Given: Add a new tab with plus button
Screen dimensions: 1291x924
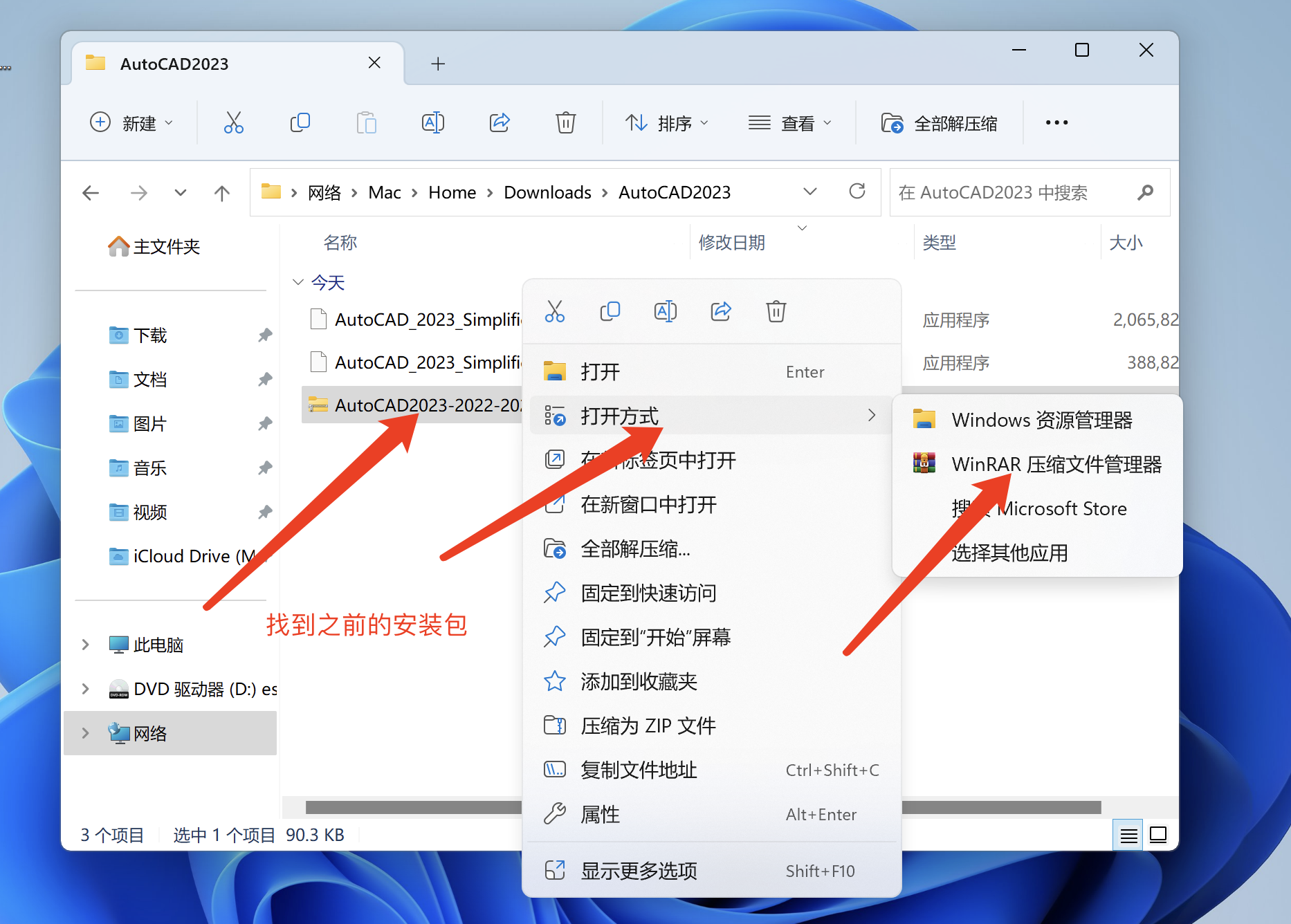Looking at the screenshot, I should pos(438,64).
